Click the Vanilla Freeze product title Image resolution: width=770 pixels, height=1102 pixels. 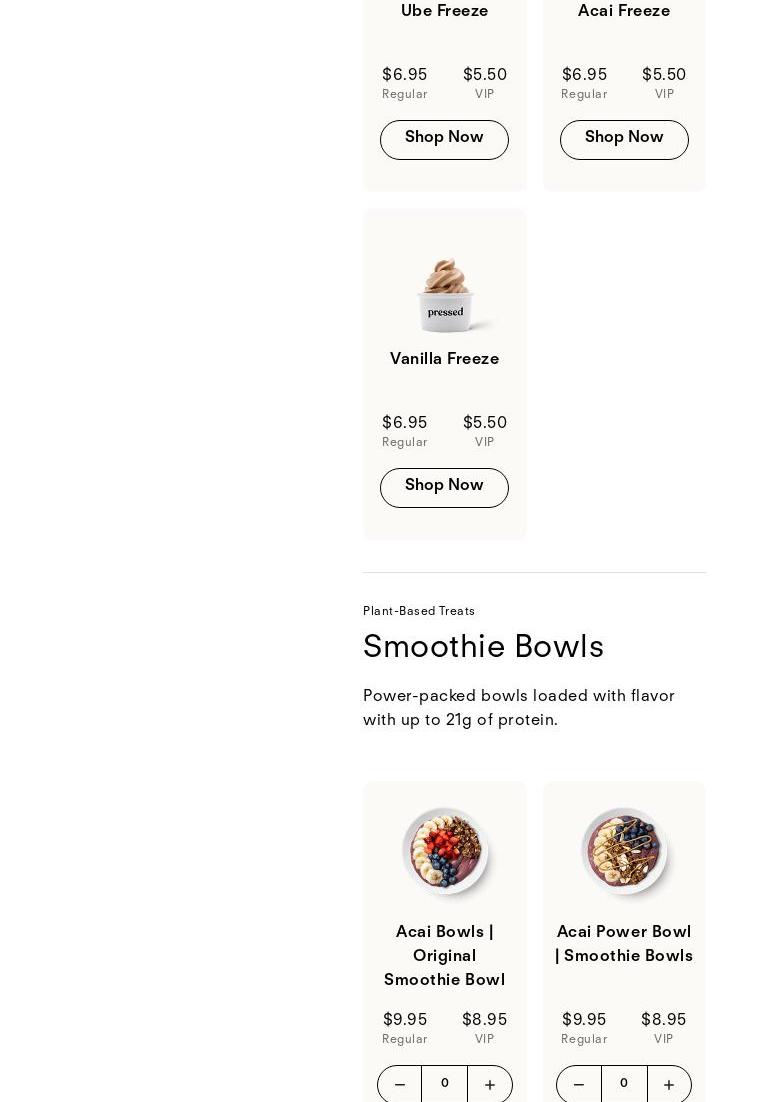click(x=444, y=359)
